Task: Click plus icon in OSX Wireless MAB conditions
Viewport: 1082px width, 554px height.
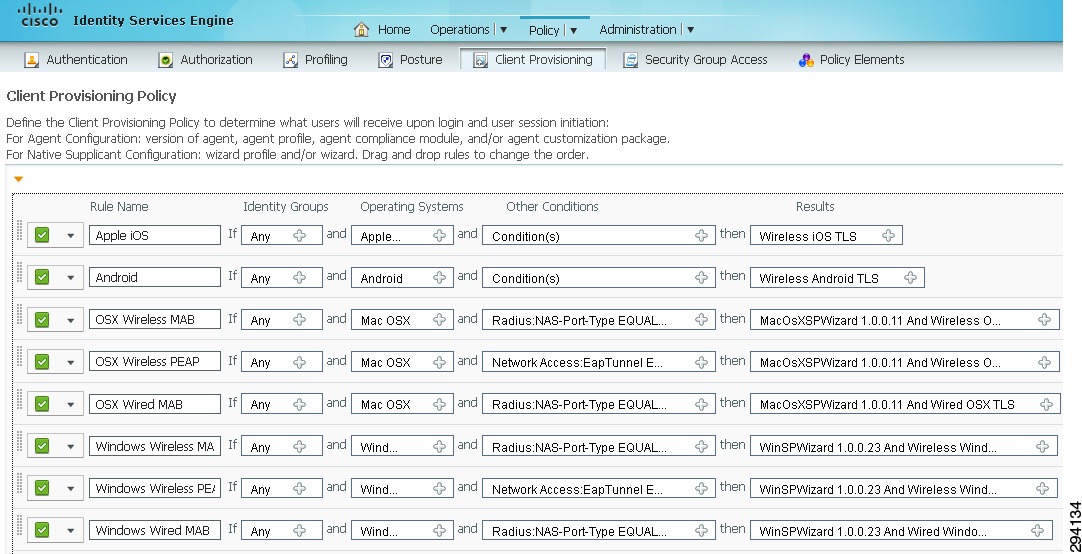Action: tap(701, 319)
